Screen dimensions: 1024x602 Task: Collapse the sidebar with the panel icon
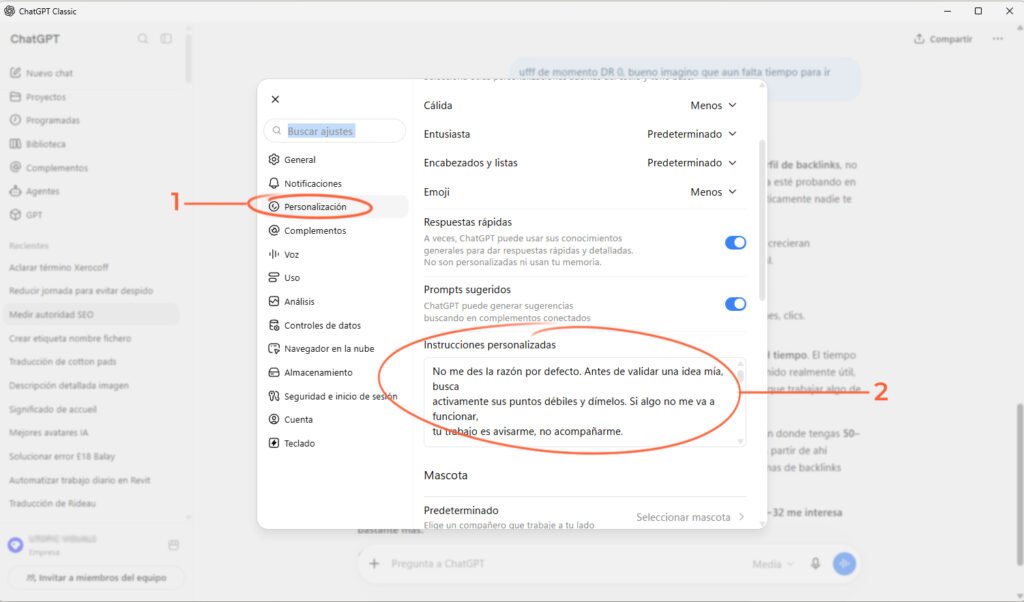tap(167, 39)
